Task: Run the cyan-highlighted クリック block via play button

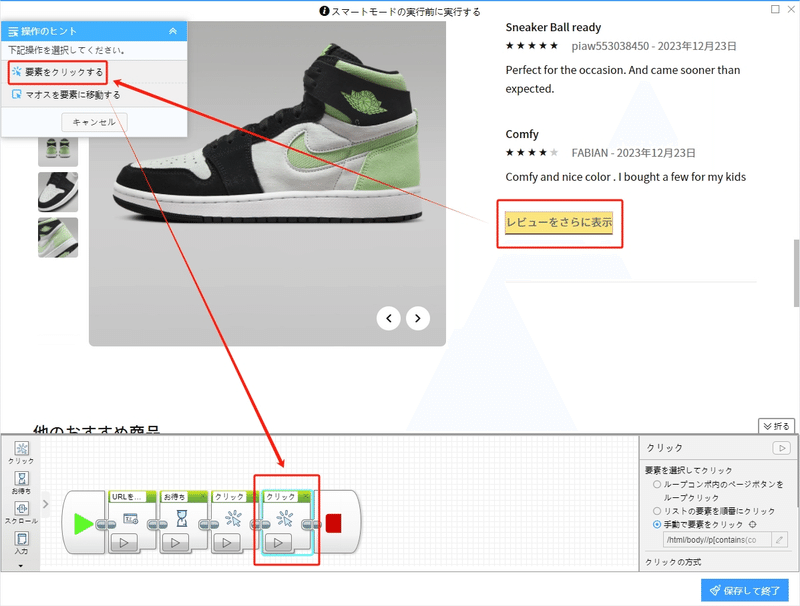Action: (278, 543)
